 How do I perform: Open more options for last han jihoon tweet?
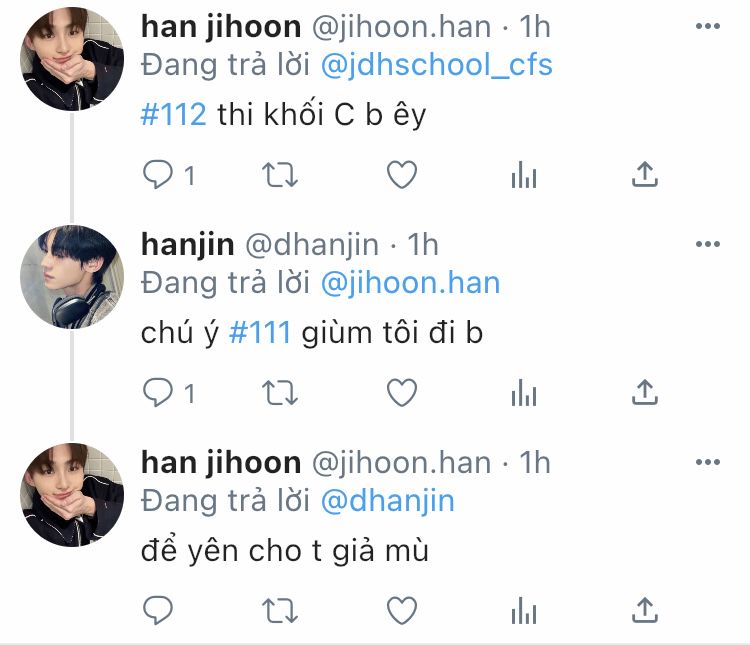coord(708,462)
